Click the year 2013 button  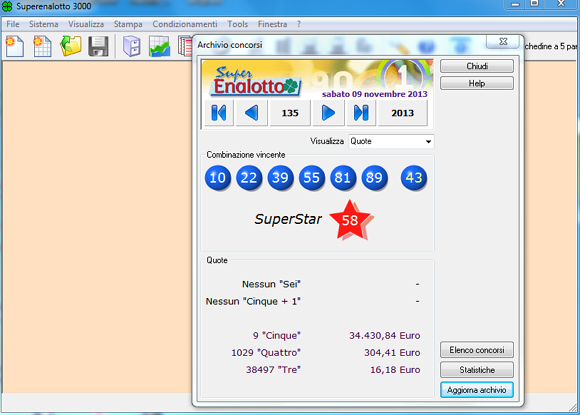pyautogui.click(x=402, y=113)
